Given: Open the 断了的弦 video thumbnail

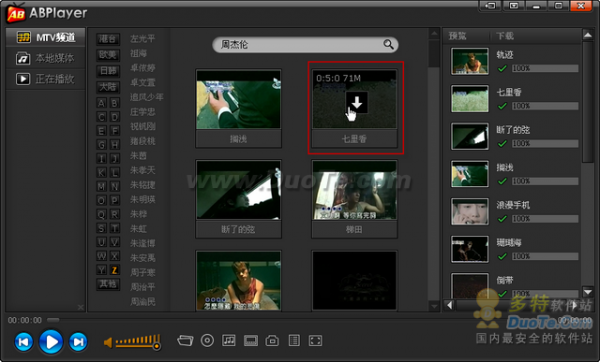Looking at the screenshot, I should click(x=238, y=190).
